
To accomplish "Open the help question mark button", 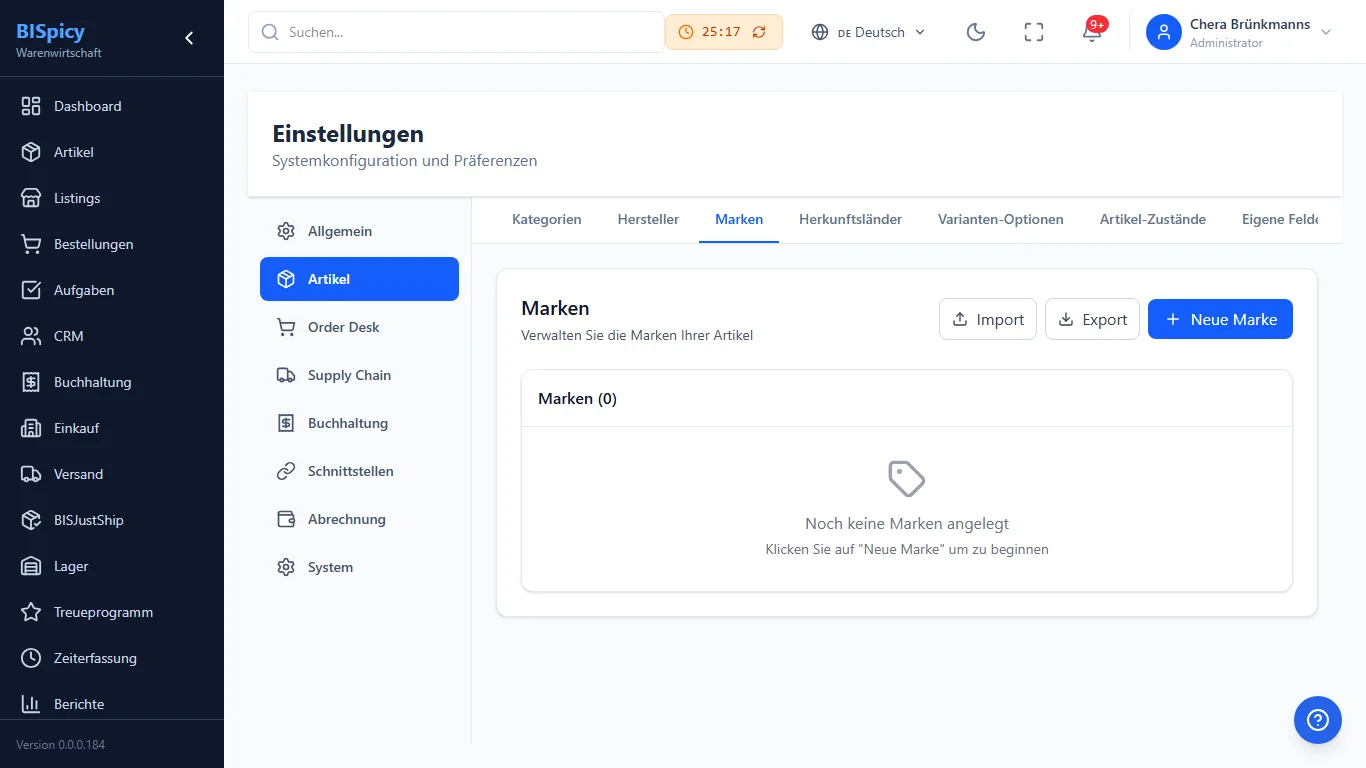I will click(1318, 720).
